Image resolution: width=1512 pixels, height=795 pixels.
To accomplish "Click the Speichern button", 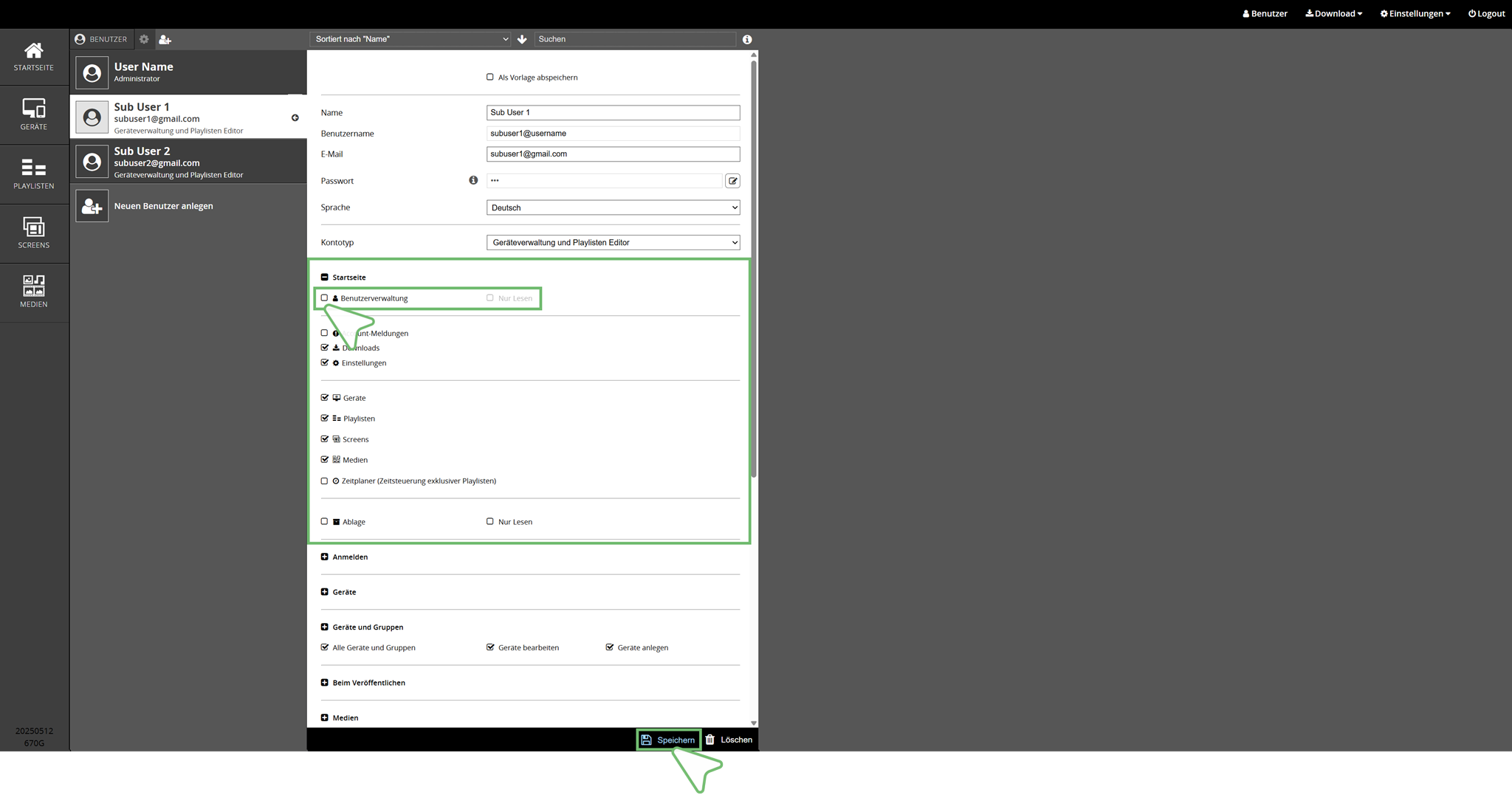I will pos(668,740).
